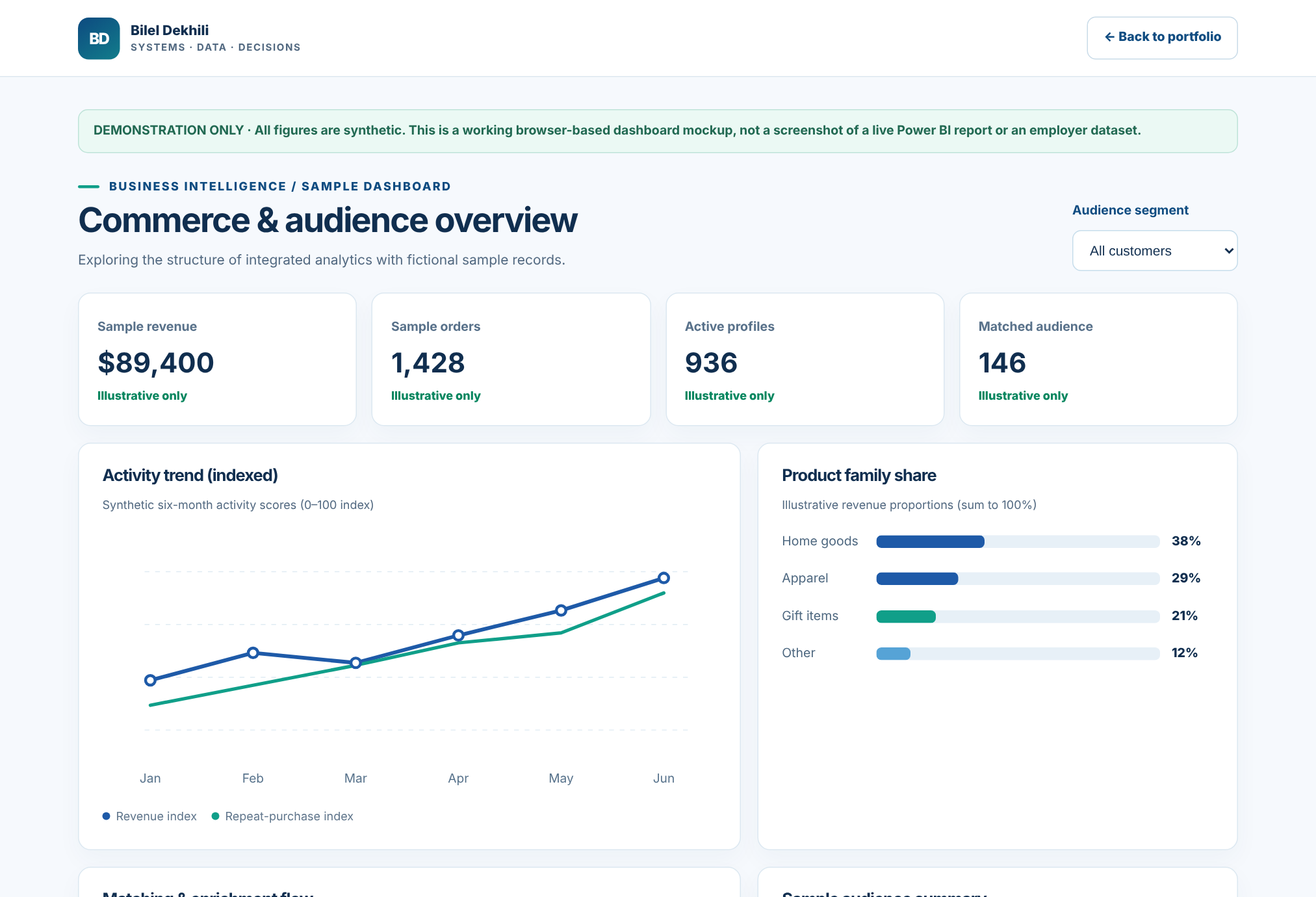Click the Product family share heading

859,476
